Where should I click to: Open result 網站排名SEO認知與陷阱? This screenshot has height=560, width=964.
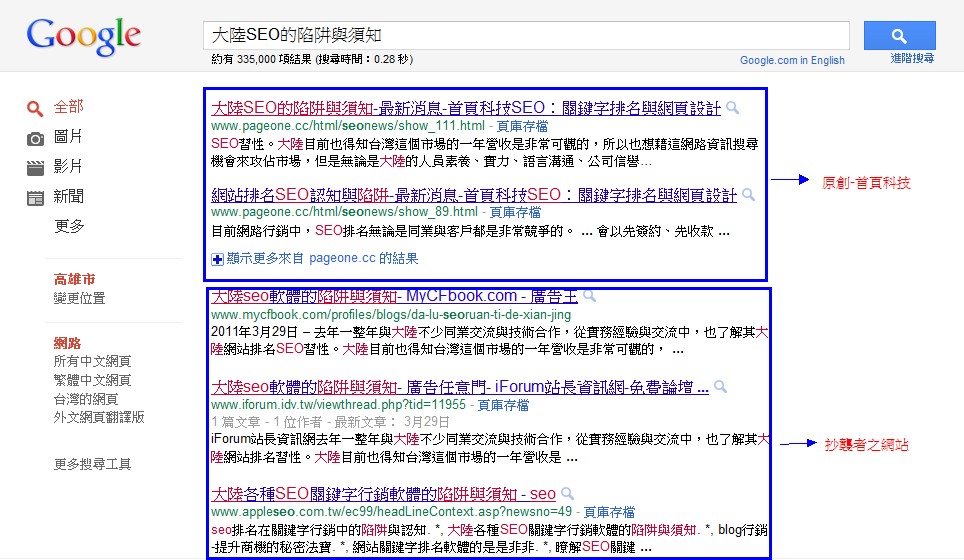[473, 195]
